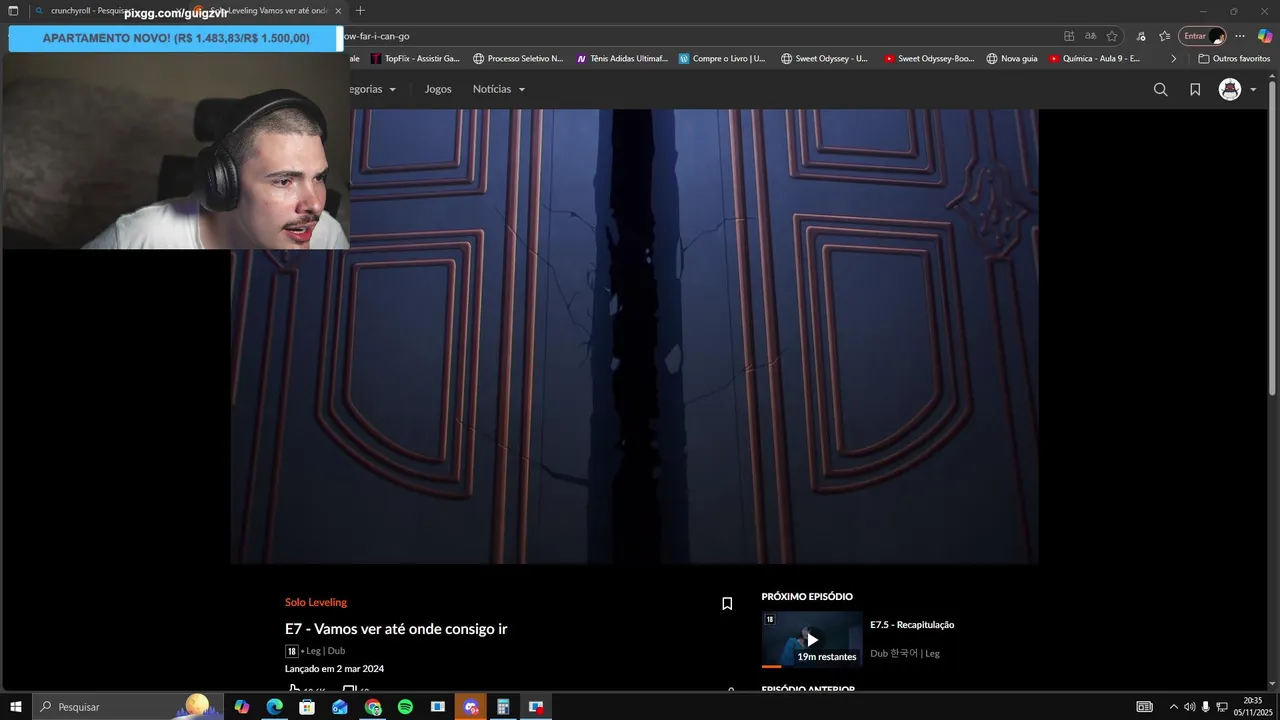Screen dimensions: 1280x720
Task: Click the microphone tray icon
Action: click(x=1205, y=707)
